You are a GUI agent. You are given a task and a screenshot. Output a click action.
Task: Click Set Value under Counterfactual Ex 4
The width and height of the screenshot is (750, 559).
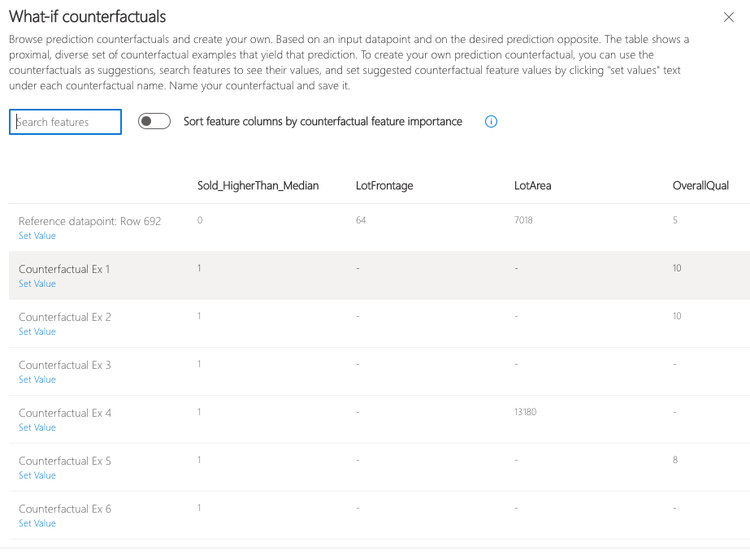tap(37, 428)
